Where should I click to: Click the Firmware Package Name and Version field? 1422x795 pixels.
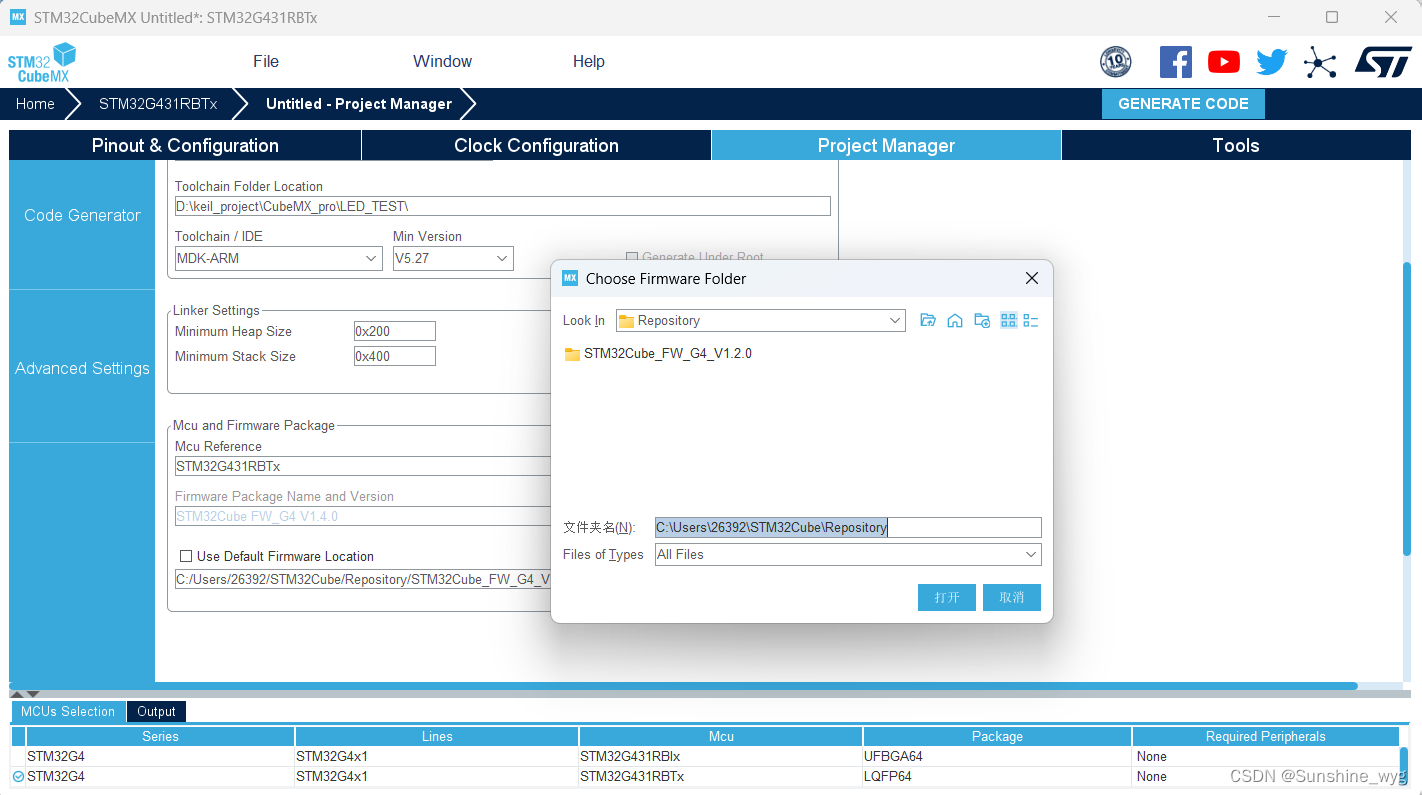click(x=363, y=516)
